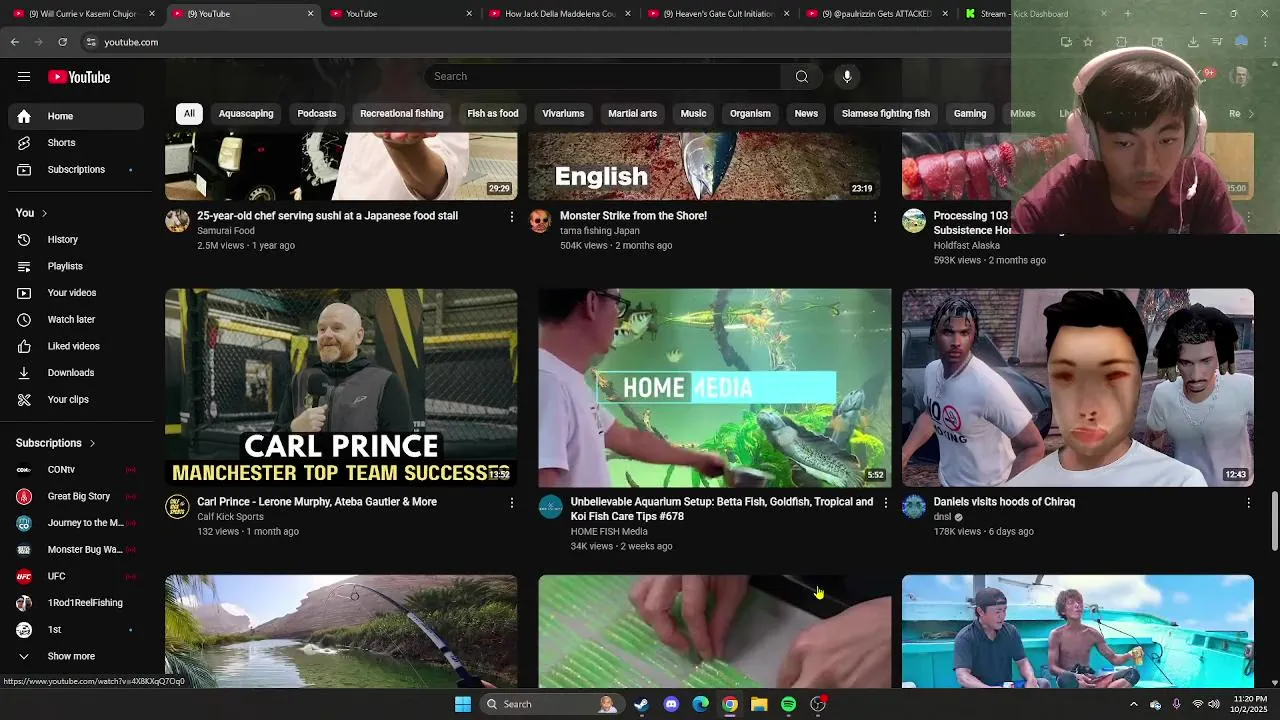Open Daniels visits hoods of Chiraq title
The image size is (1280, 720).
[1004, 502]
